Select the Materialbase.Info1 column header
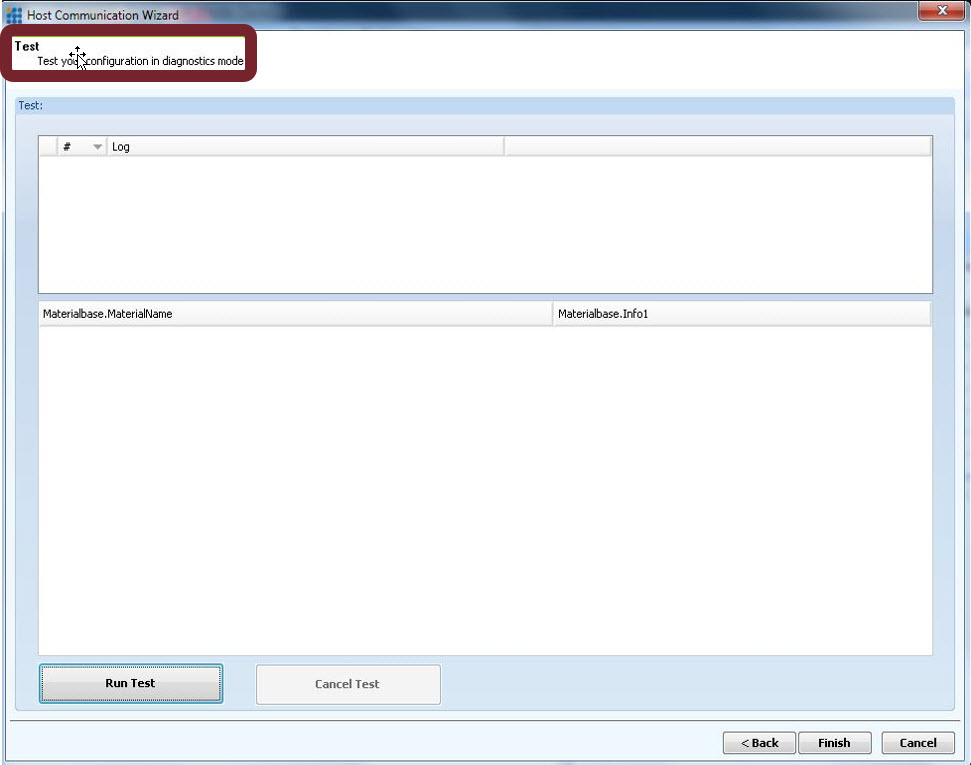Image resolution: width=971 pixels, height=765 pixels. 740,313
